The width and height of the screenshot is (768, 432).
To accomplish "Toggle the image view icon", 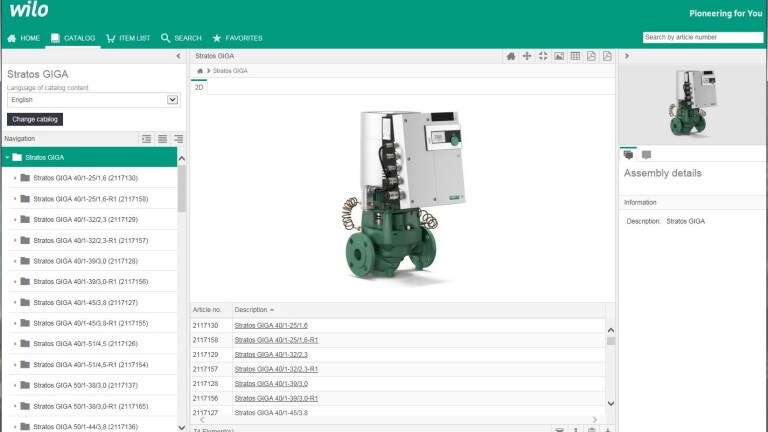I will click(559, 56).
